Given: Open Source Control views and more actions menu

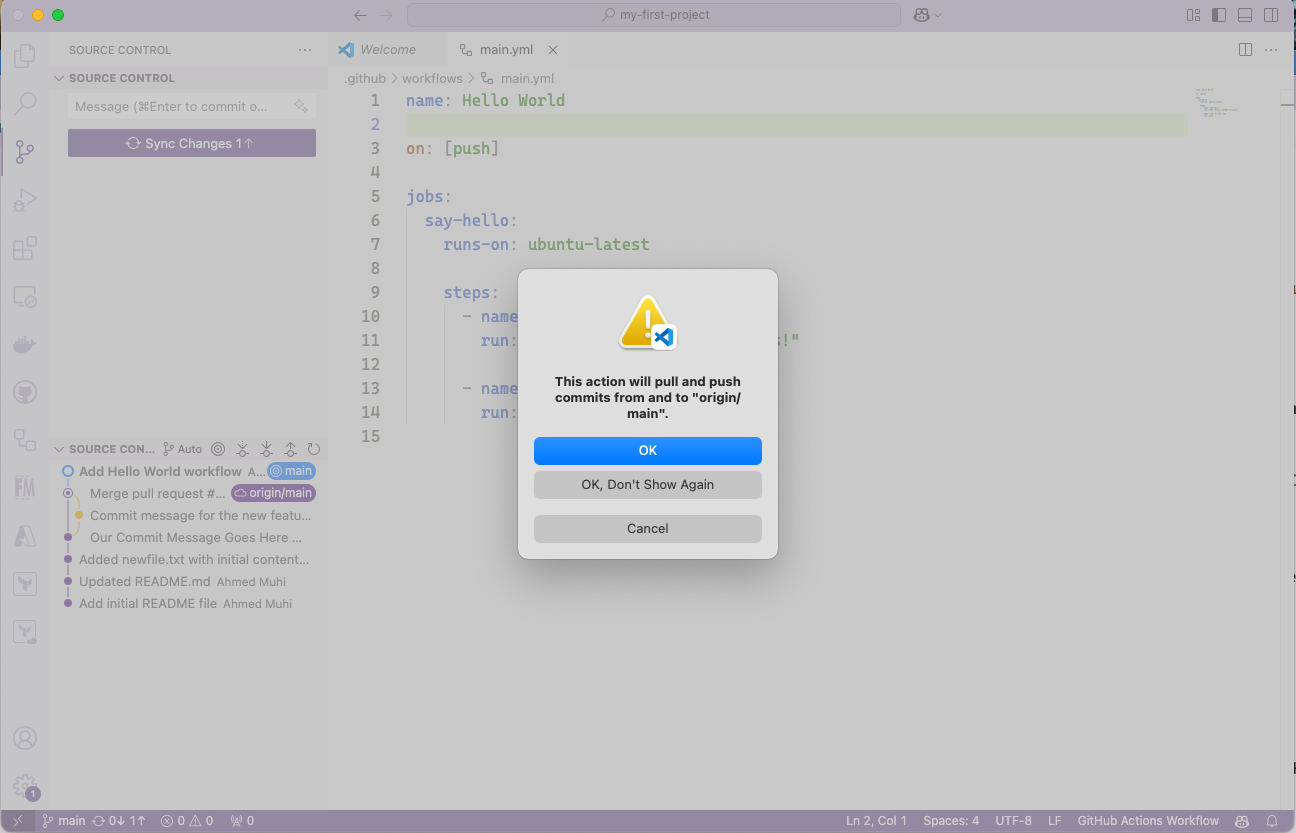Looking at the screenshot, I should 305,50.
